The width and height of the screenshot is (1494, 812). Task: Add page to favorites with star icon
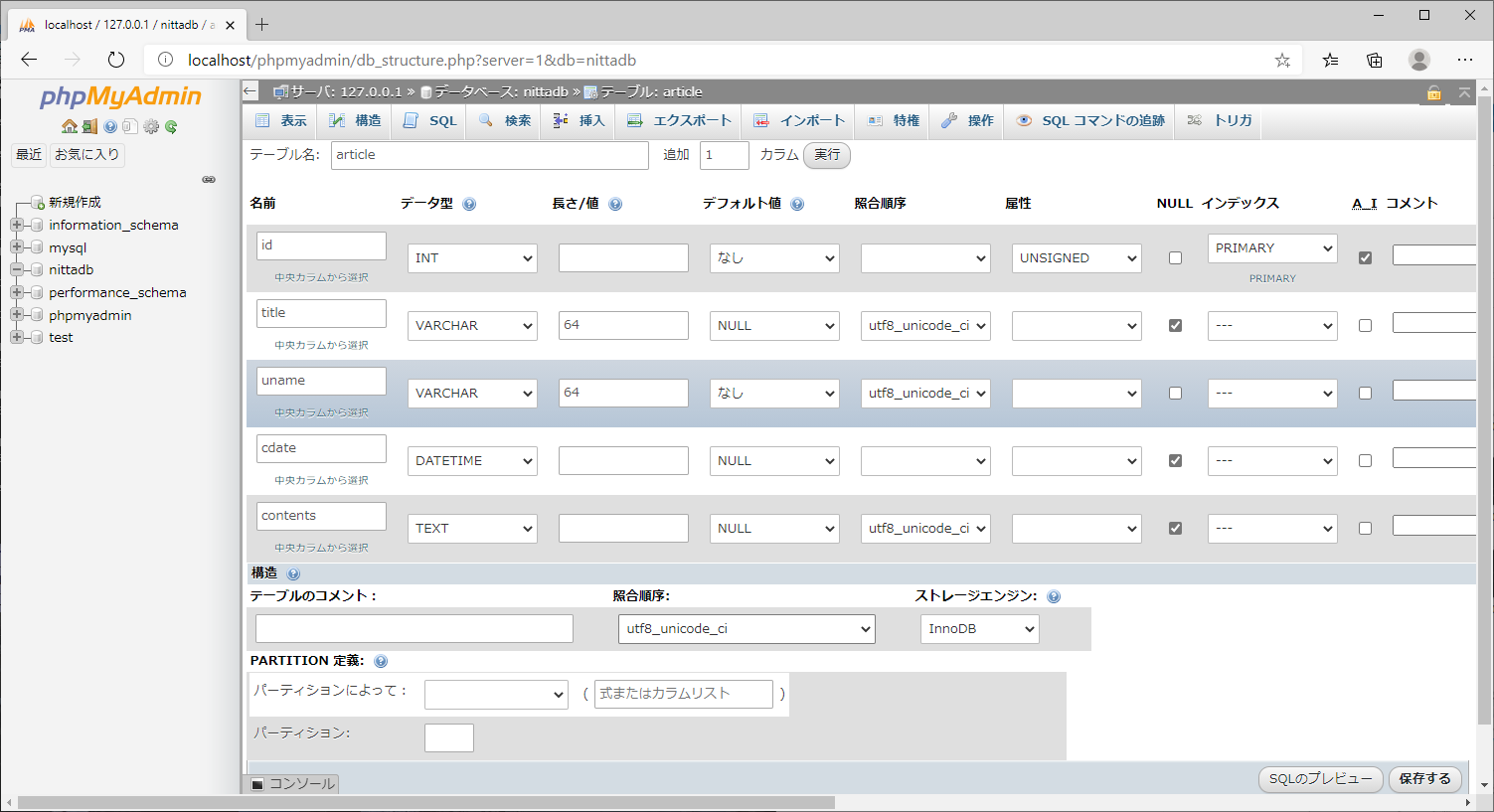click(1282, 60)
